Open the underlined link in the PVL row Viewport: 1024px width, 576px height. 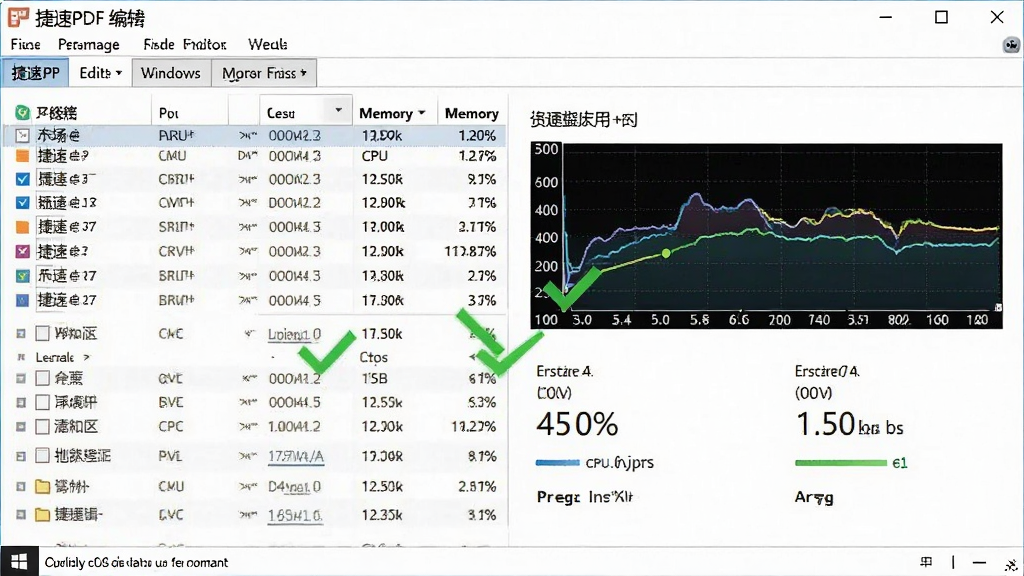296,456
